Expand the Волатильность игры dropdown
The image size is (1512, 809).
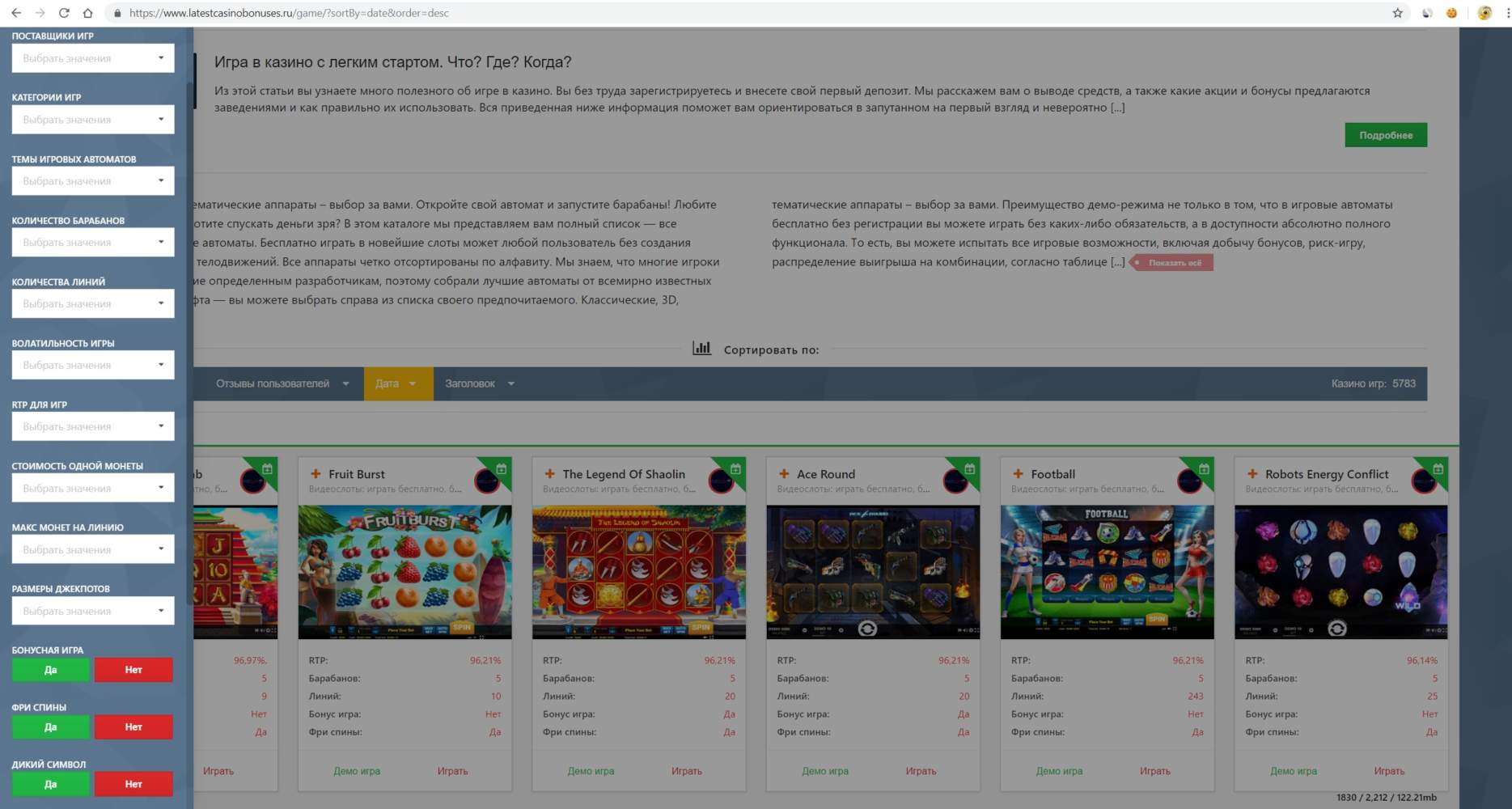point(93,365)
